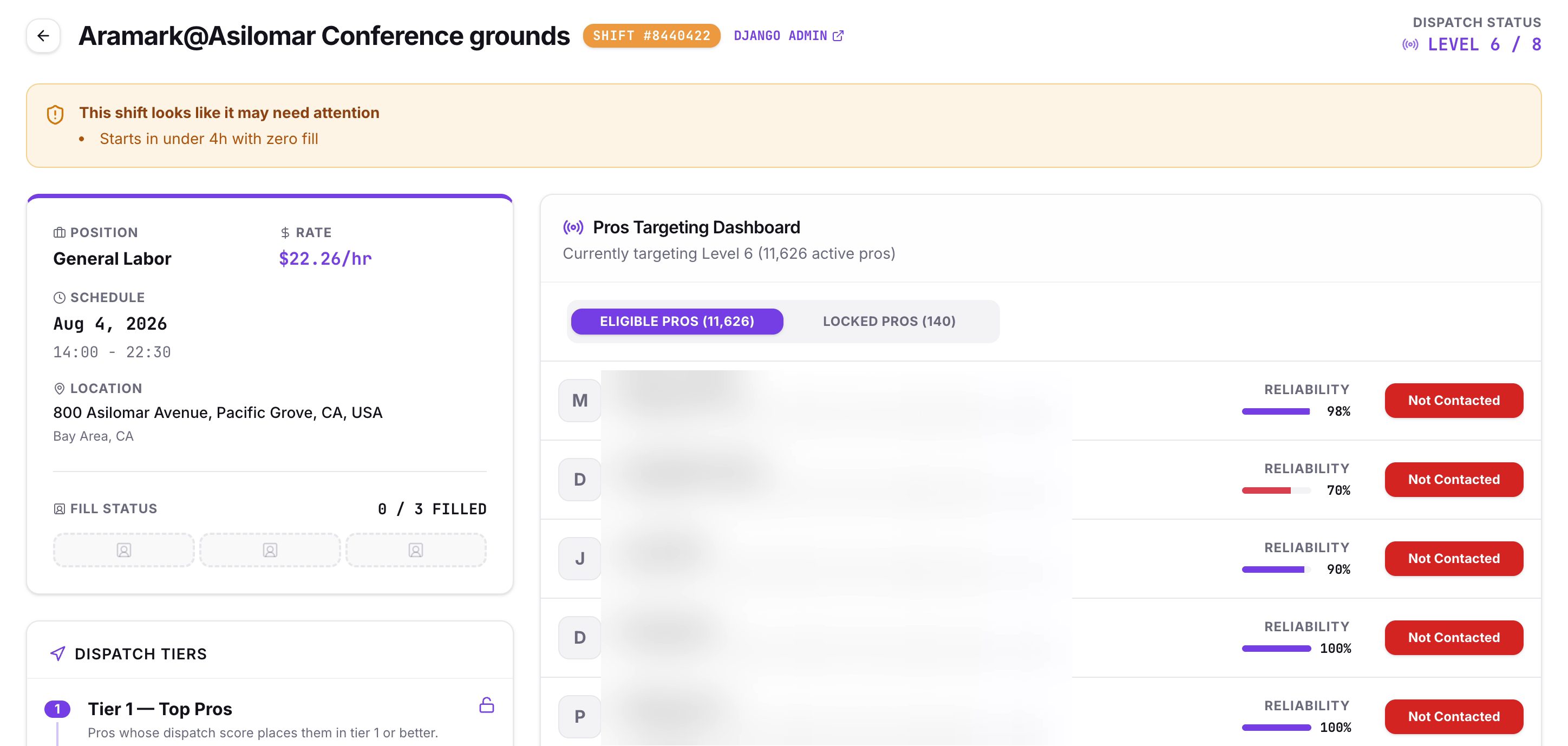Screen dimensions: 1568x746
Task: Click the Tier 1 number badge
Action: tap(57, 709)
